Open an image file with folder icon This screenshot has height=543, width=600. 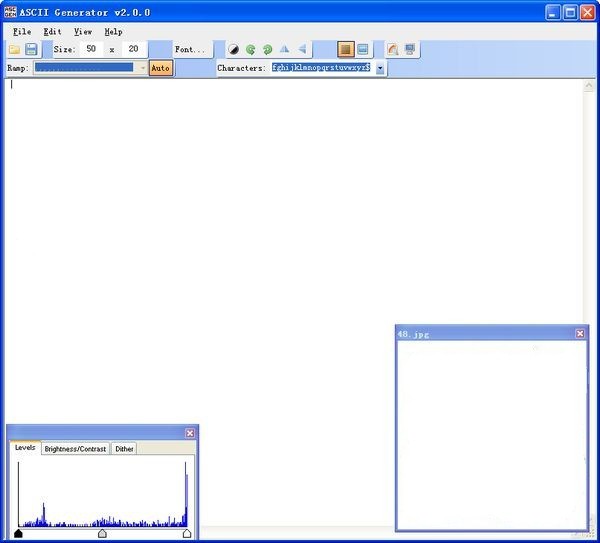point(15,49)
